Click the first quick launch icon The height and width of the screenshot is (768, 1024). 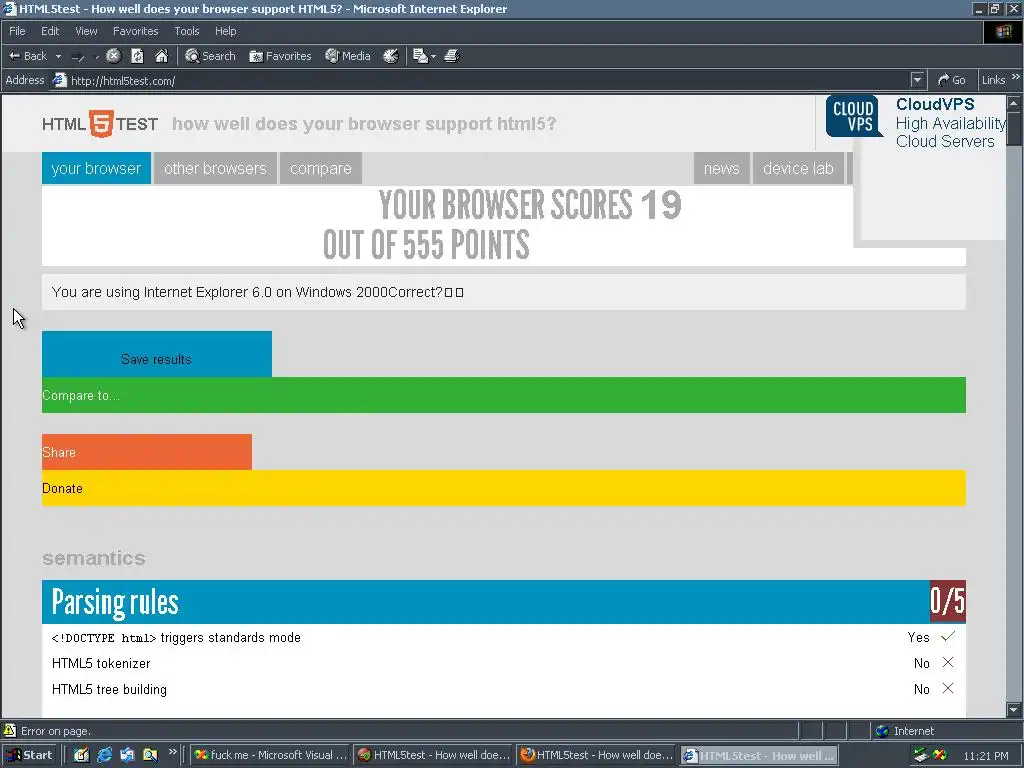click(x=81, y=755)
